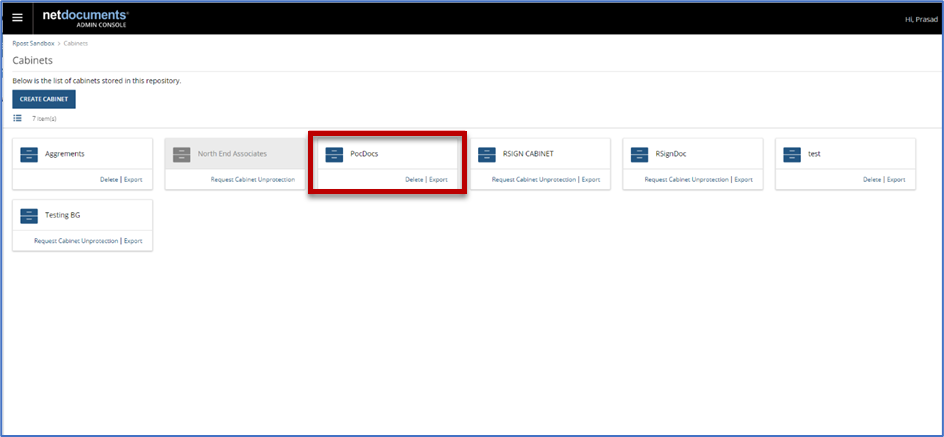
Task: Delete the PocDocs cabinet
Action: coord(414,180)
